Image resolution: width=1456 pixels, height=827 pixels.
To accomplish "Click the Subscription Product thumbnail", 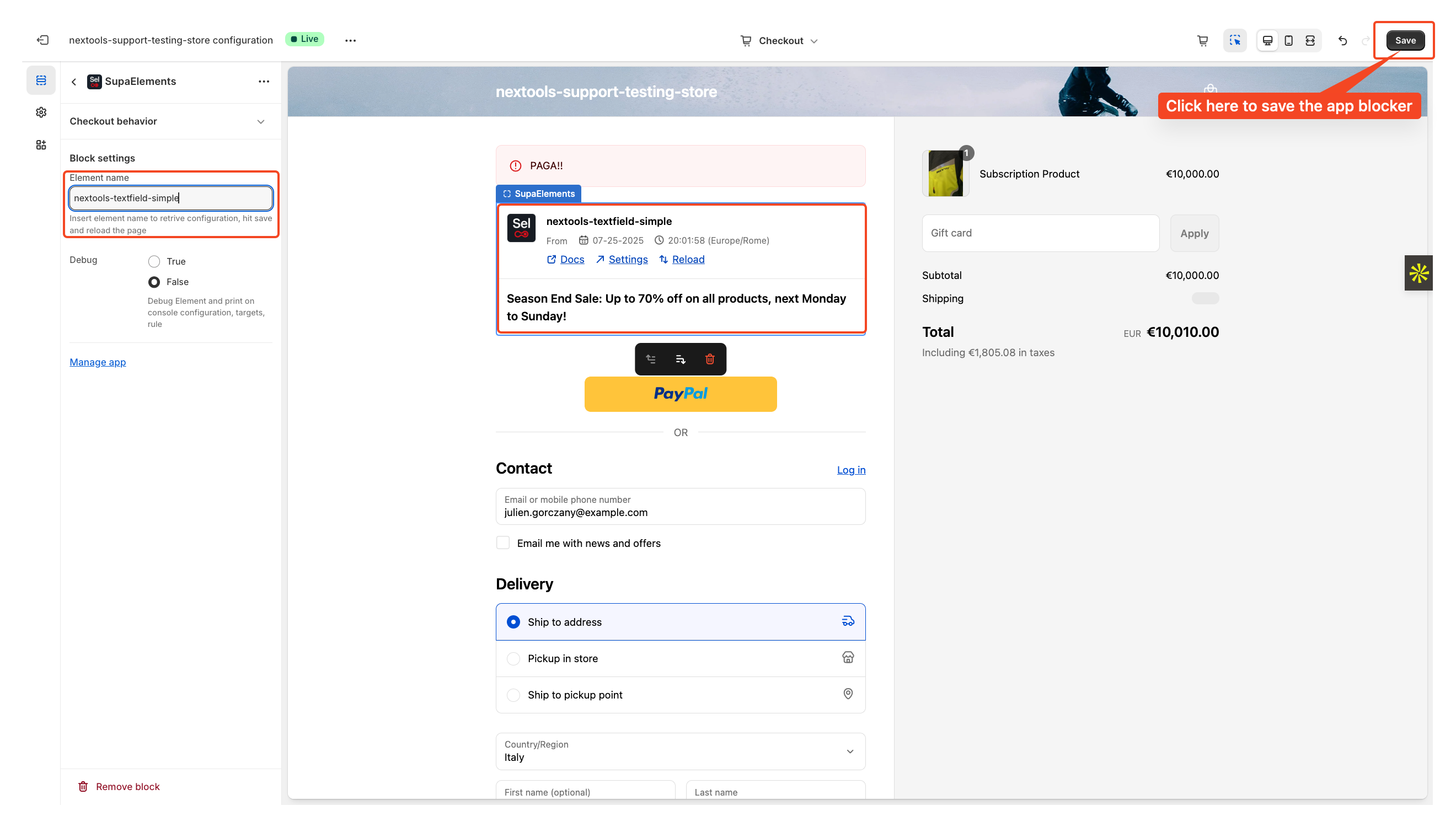I will (945, 173).
